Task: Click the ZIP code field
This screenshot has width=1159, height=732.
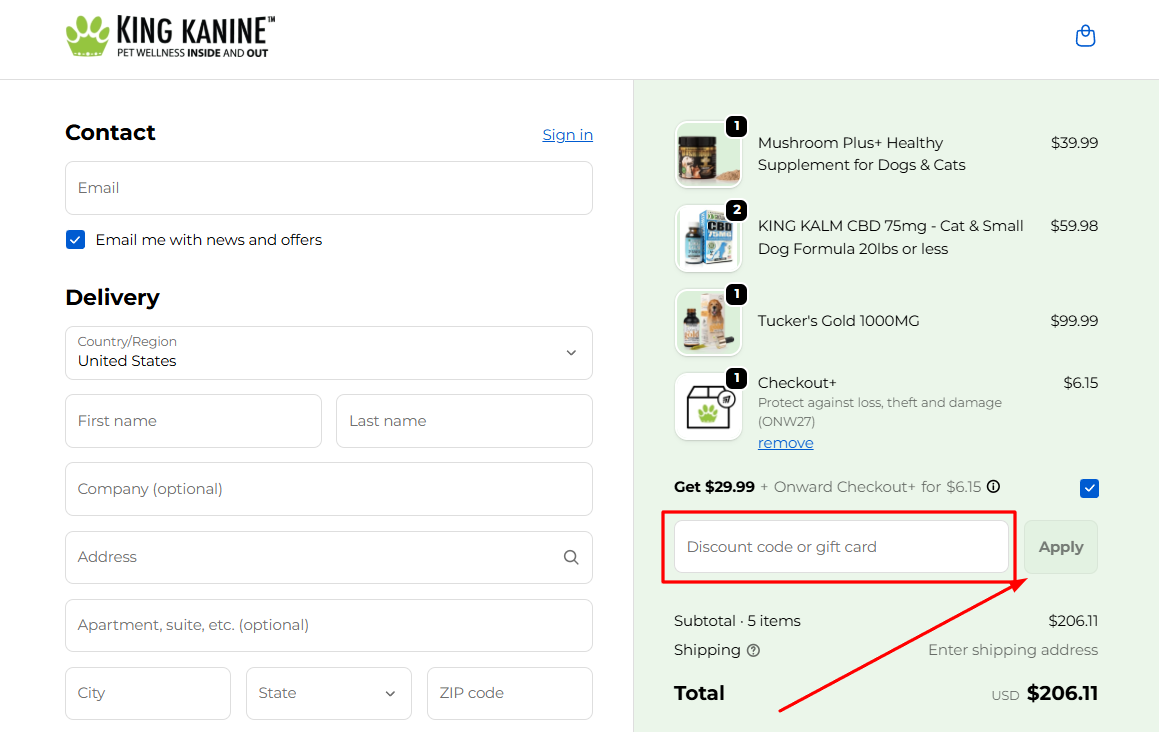Action: 510,694
